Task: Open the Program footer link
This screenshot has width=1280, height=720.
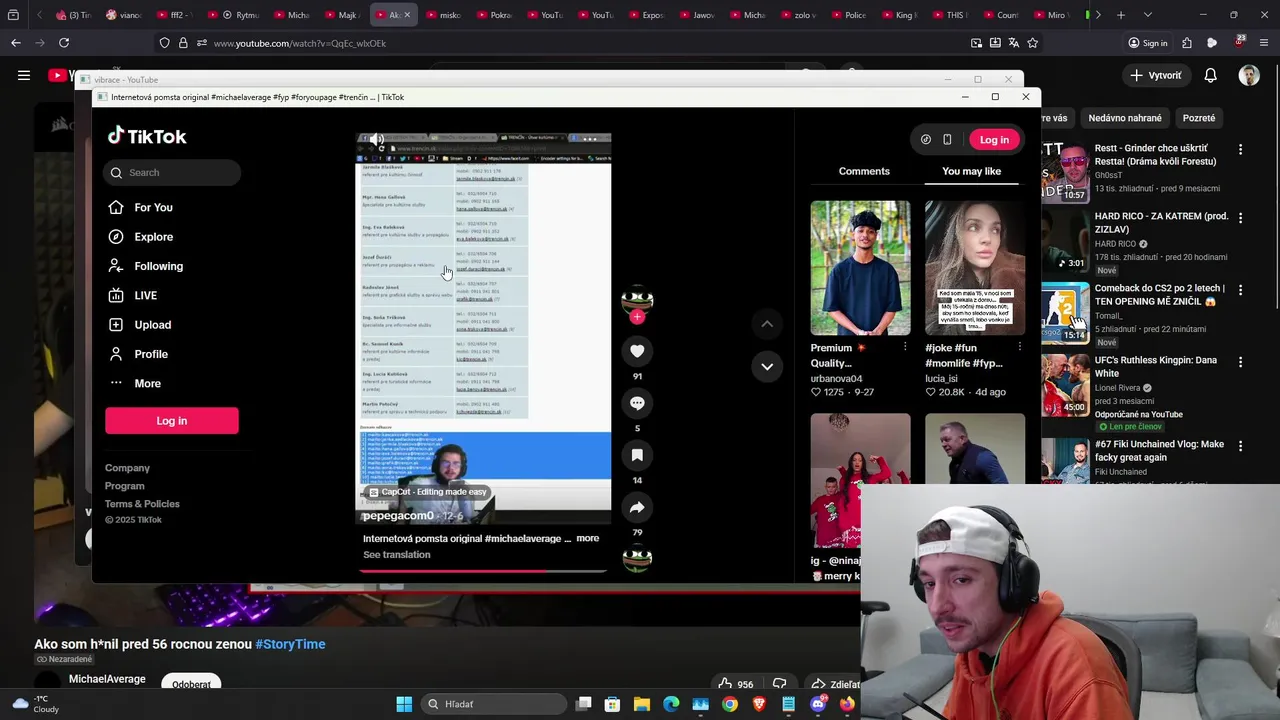Action: (124, 486)
